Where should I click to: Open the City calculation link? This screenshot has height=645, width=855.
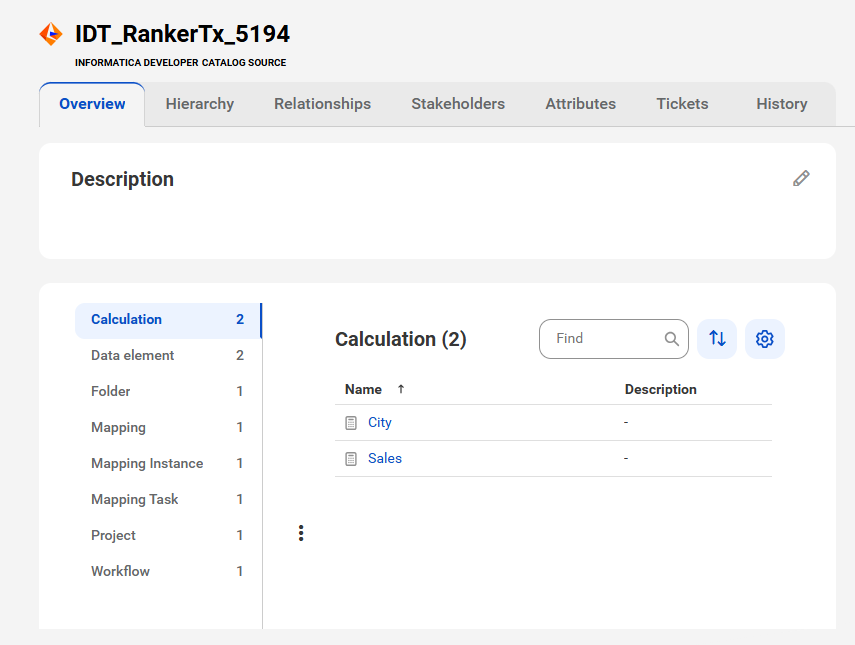pyautogui.click(x=380, y=423)
